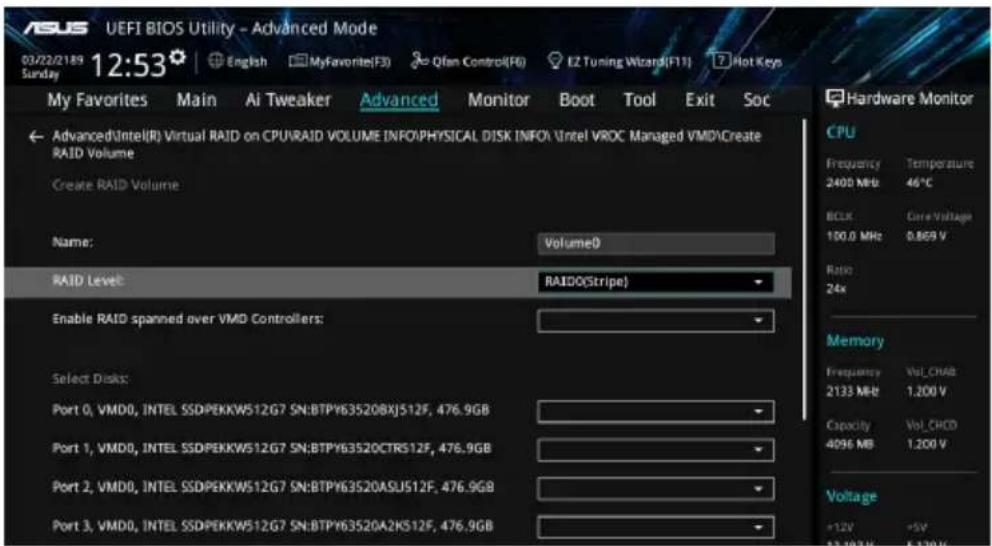Click the CPU section heading in Hardware Monitor
Image resolution: width=992 pixels, height=546 pixels.
click(x=841, y=133)
